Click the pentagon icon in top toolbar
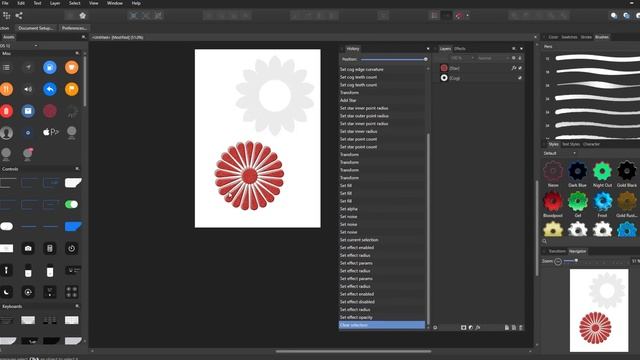 click(x=82, y=16)
